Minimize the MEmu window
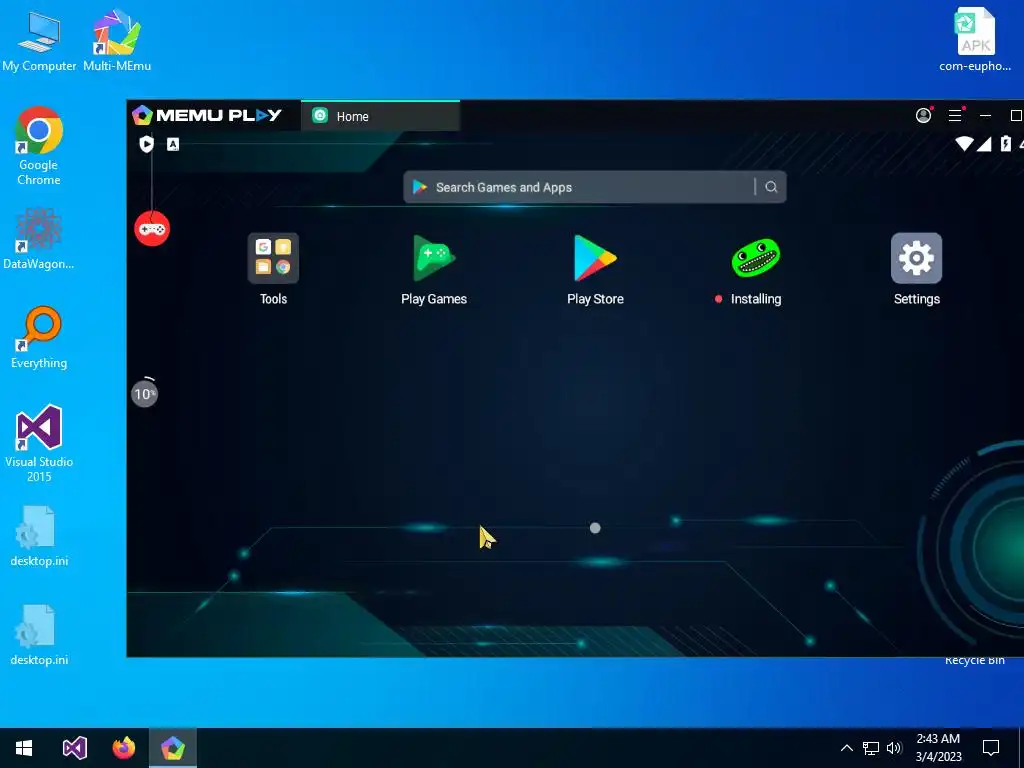The image size is (1024, 768). coord(985,116)
